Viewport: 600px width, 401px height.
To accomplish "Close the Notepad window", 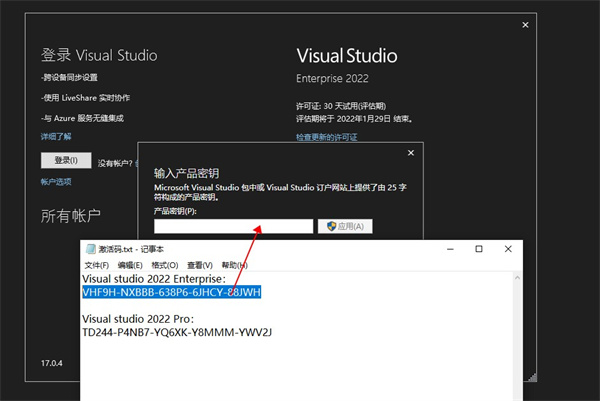I will click(508, 249).
